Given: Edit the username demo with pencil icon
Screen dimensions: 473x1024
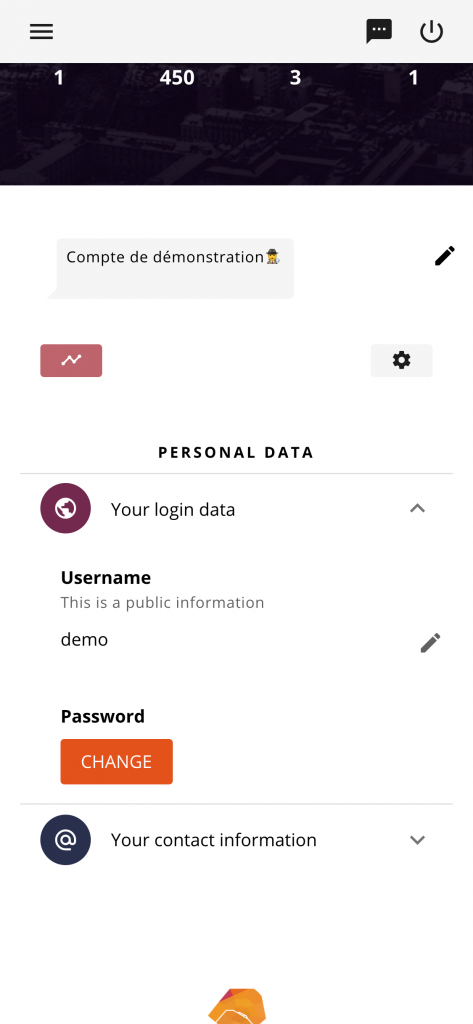Looking at the screenshot, I should [x=430, y=643].
